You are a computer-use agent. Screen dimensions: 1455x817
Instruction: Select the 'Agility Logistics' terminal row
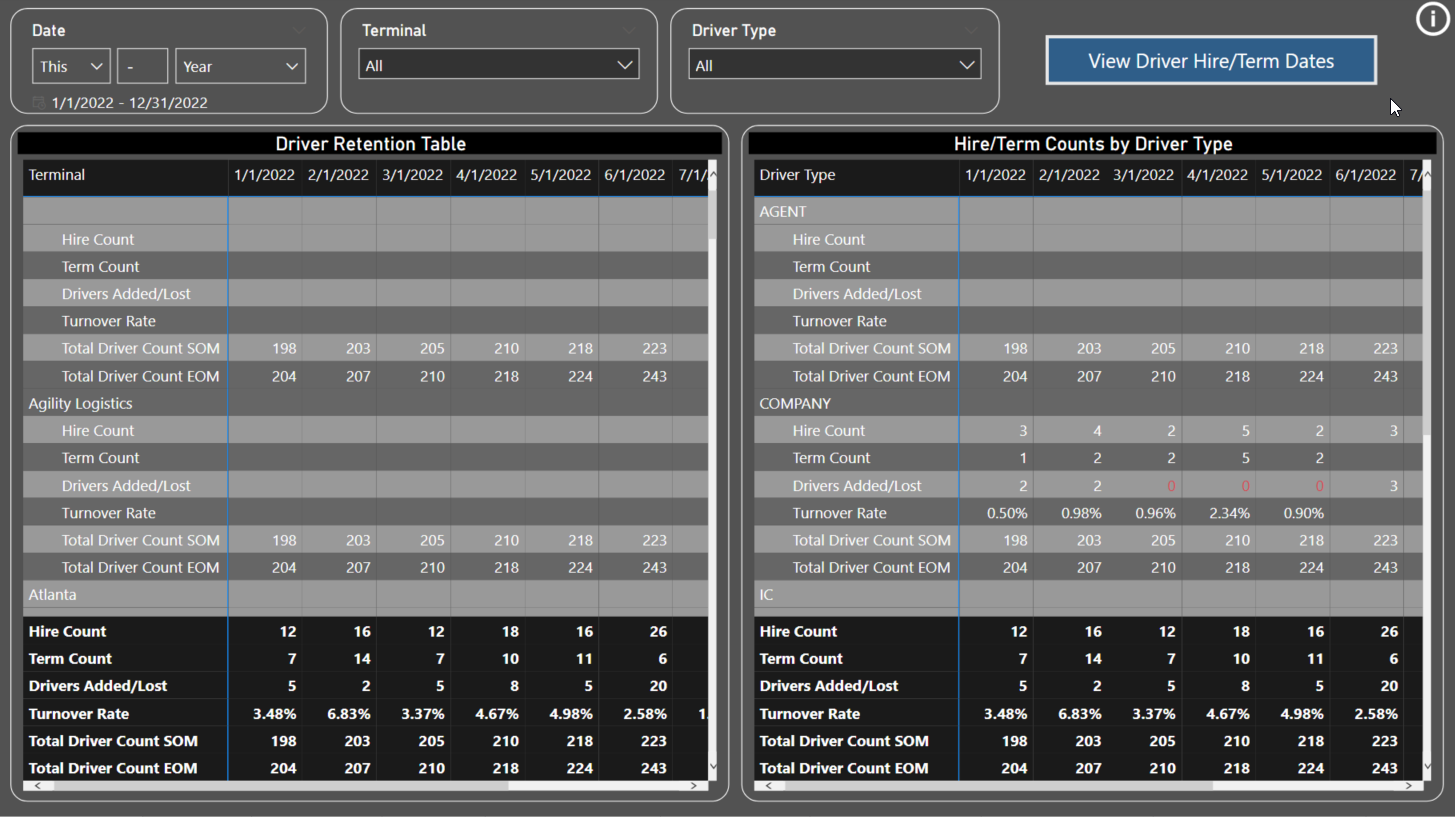click(80, 403)
